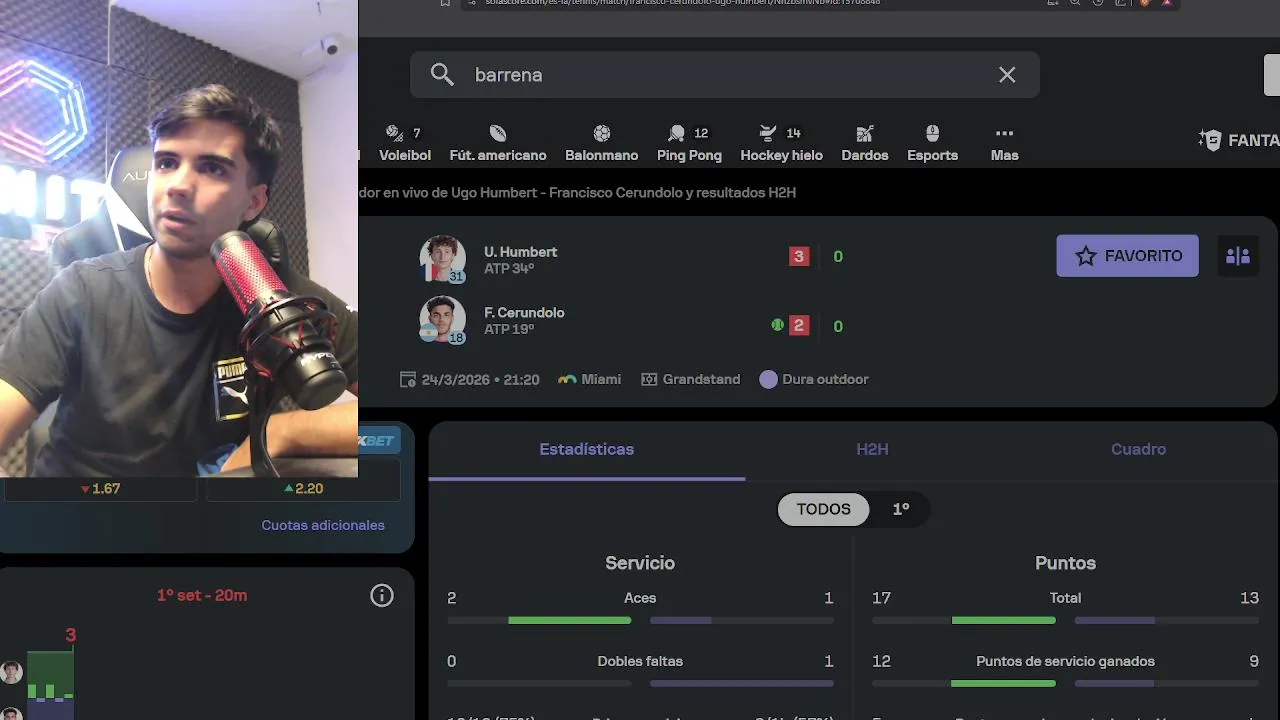This screenshot has height=720, width=1280.
Task: Open the 'Cuotas adicionales' link
Action: 323,525
